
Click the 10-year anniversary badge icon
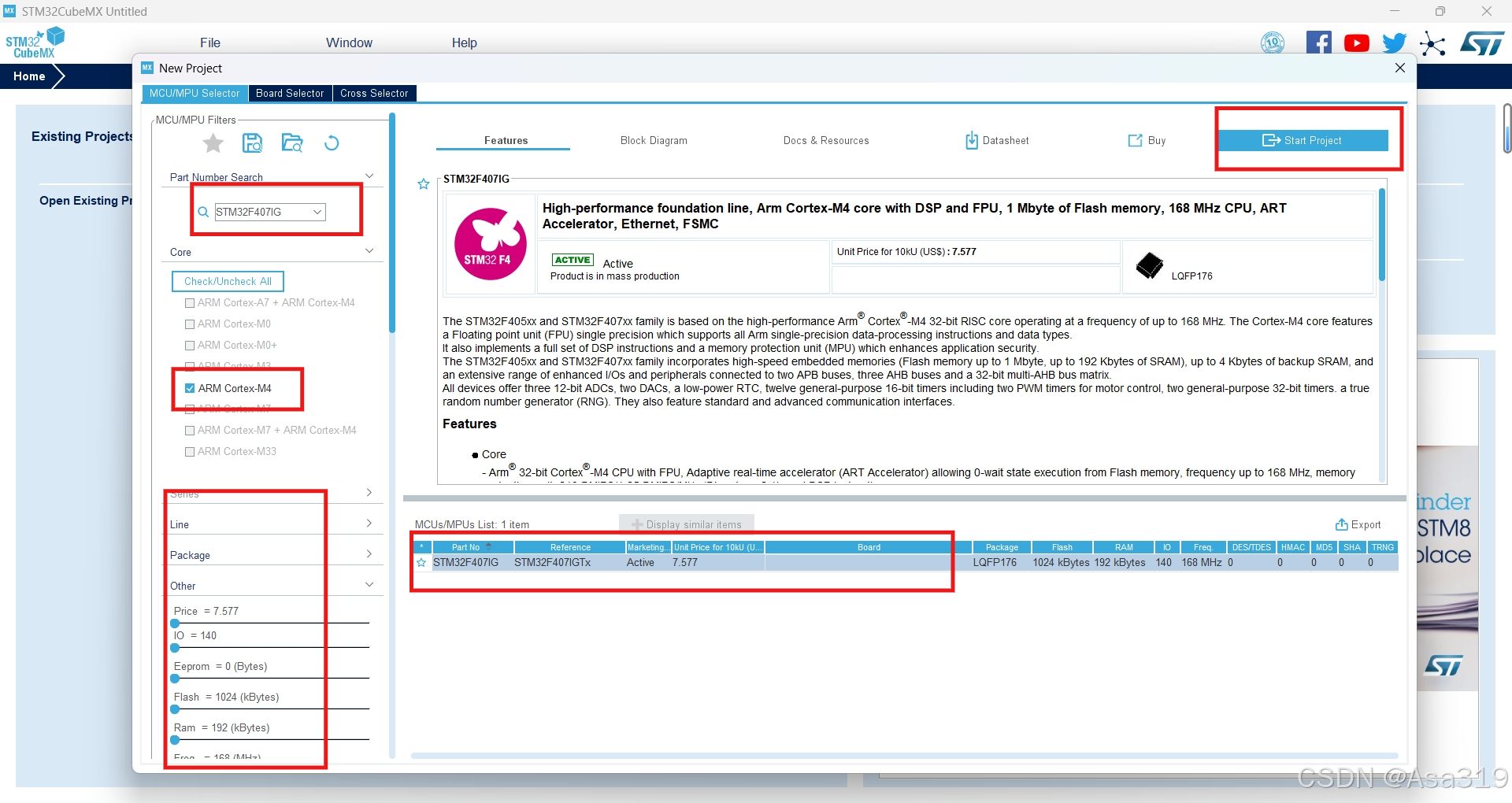[1273, 43]
